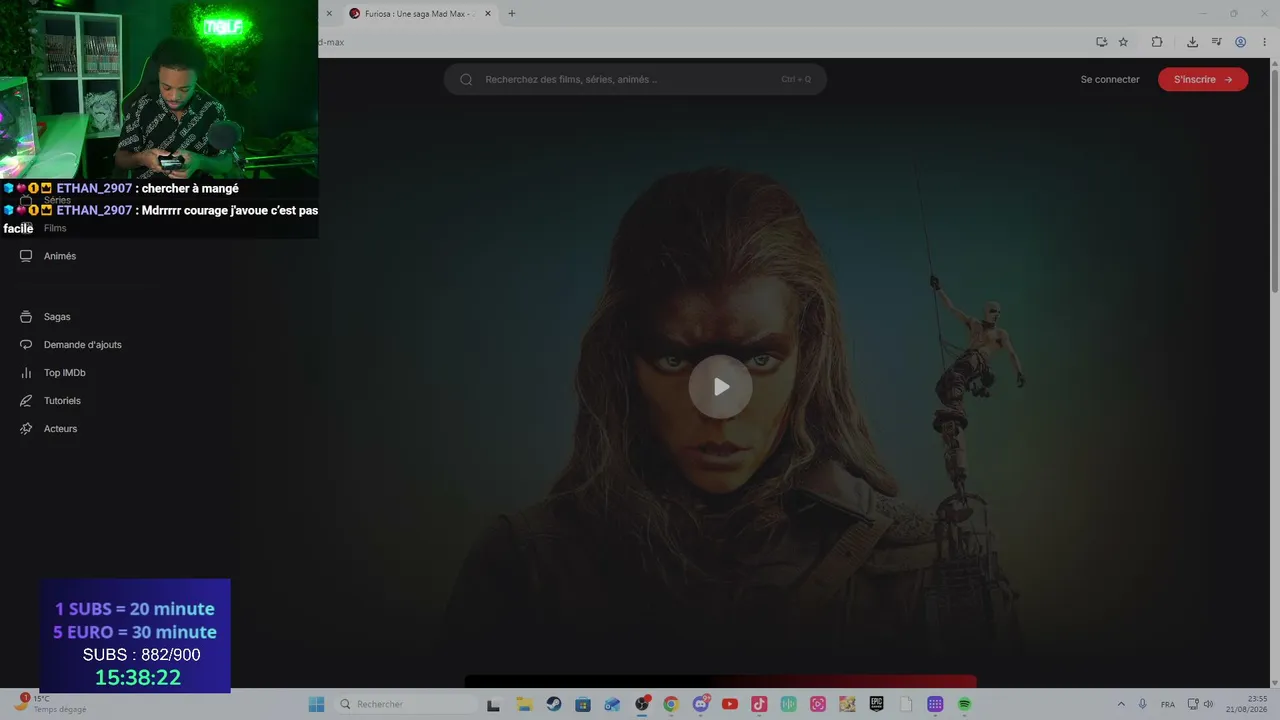
Task: Open the Films section in the sidebar
Action: point(55,228)
